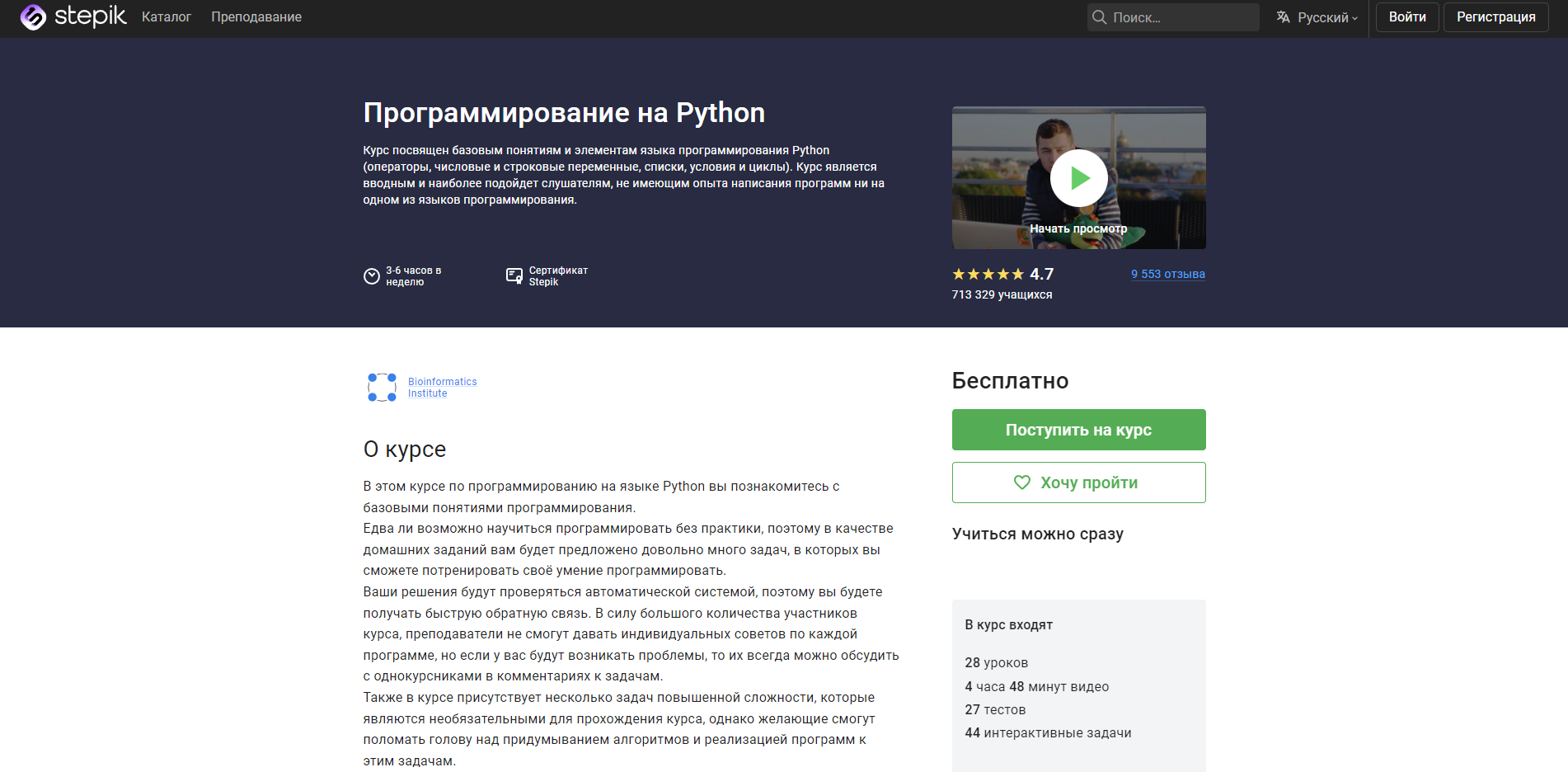1568x772 pixels.
Task: Click the В курс входят heading
Action: click(x=1009, y=625)
